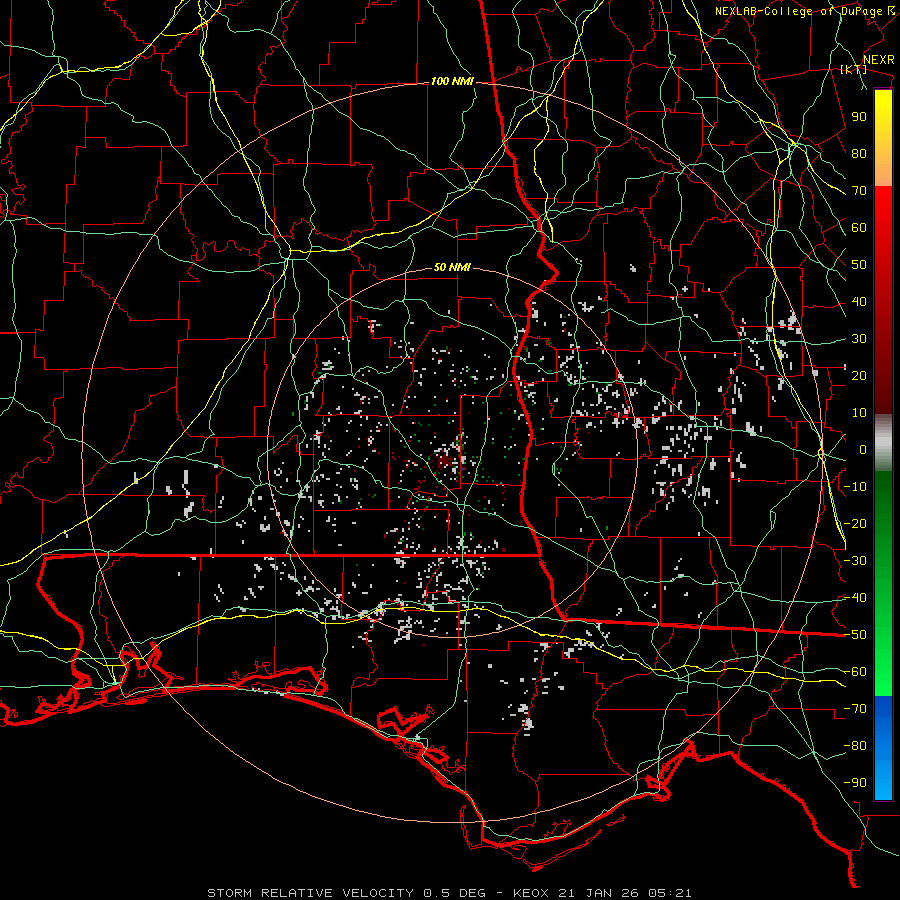
Task: Select the gray zero-velocity segment of color bar
Action: [x=883, y=442]
